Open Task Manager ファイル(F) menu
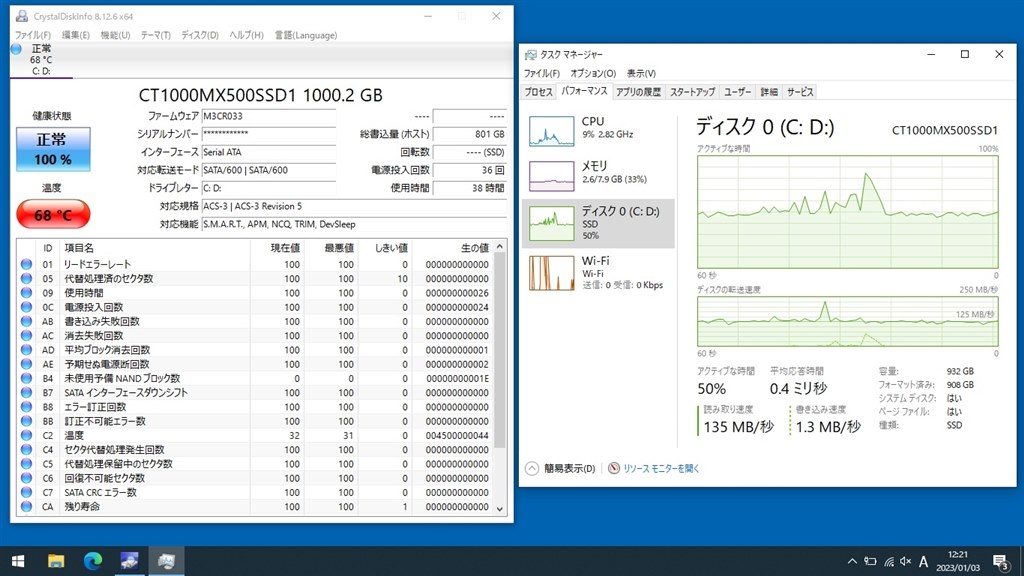Screen dimensions: 1024x576 pos(541,73)
